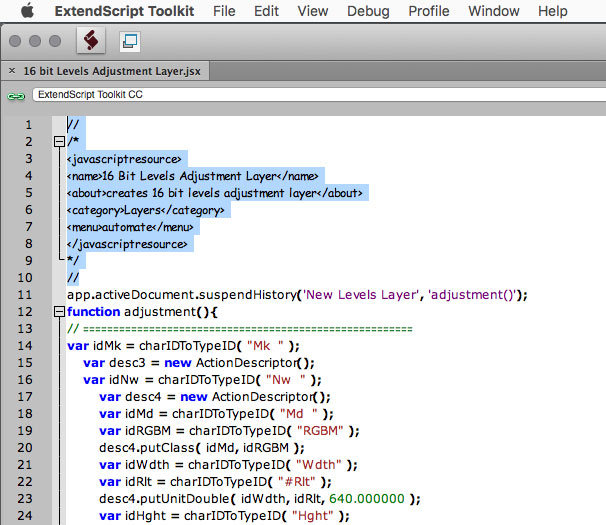Viewport: 606px width, 525px height.
Task: Open the File menu
Action: [x=224, y=11]
